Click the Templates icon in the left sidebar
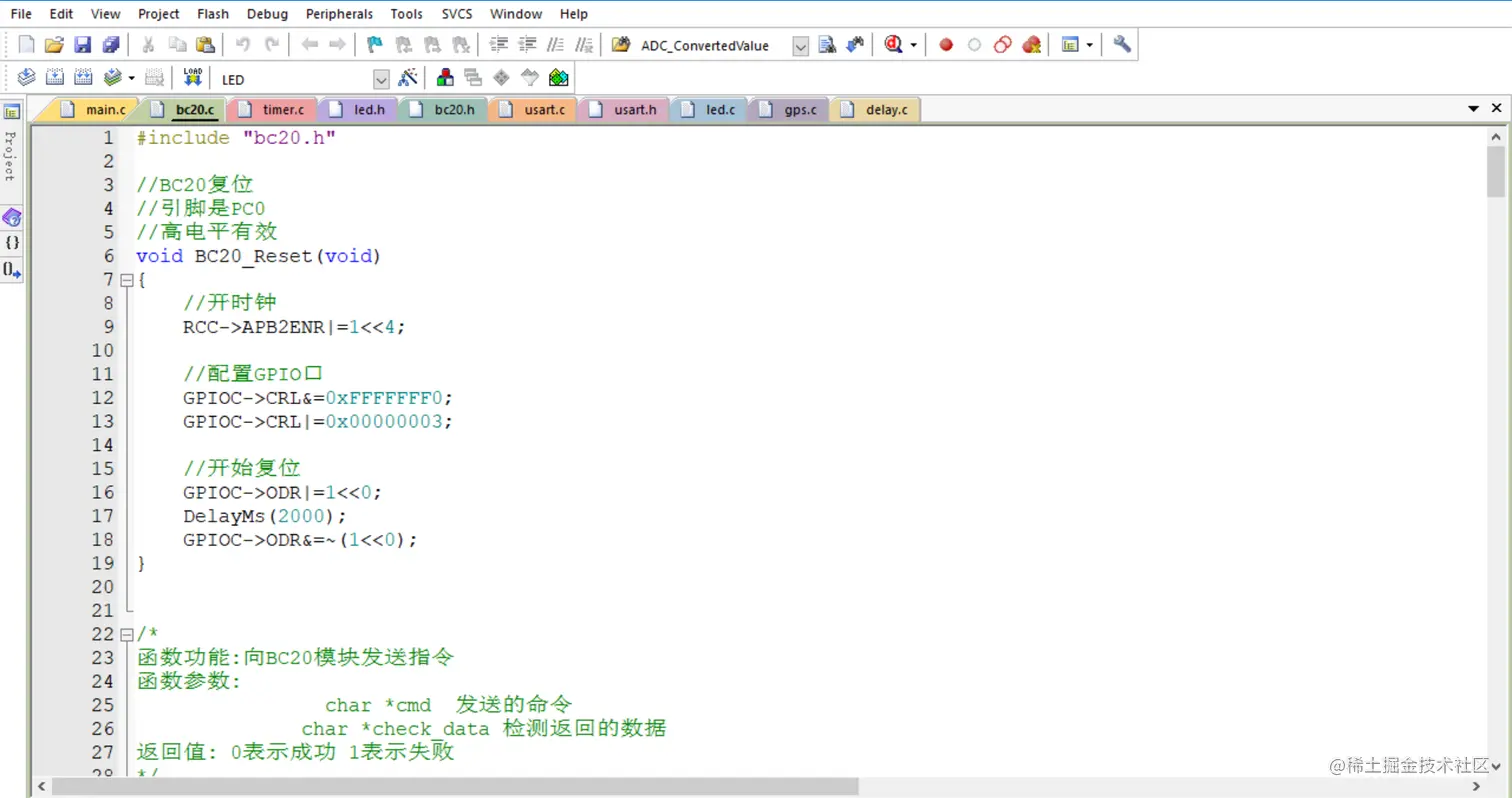Viewport: 1512px width, 798px height. click(x=12, y=270)
